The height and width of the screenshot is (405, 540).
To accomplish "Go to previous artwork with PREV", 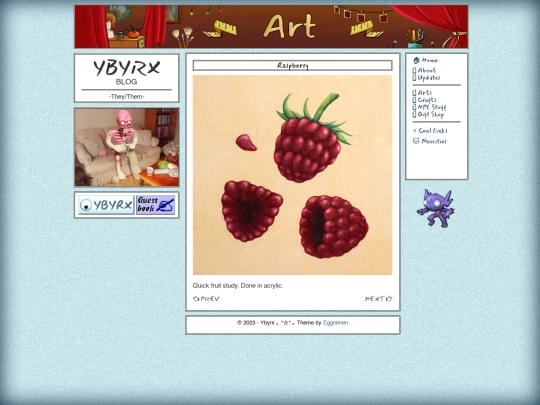I will click(x=209, y=299).
